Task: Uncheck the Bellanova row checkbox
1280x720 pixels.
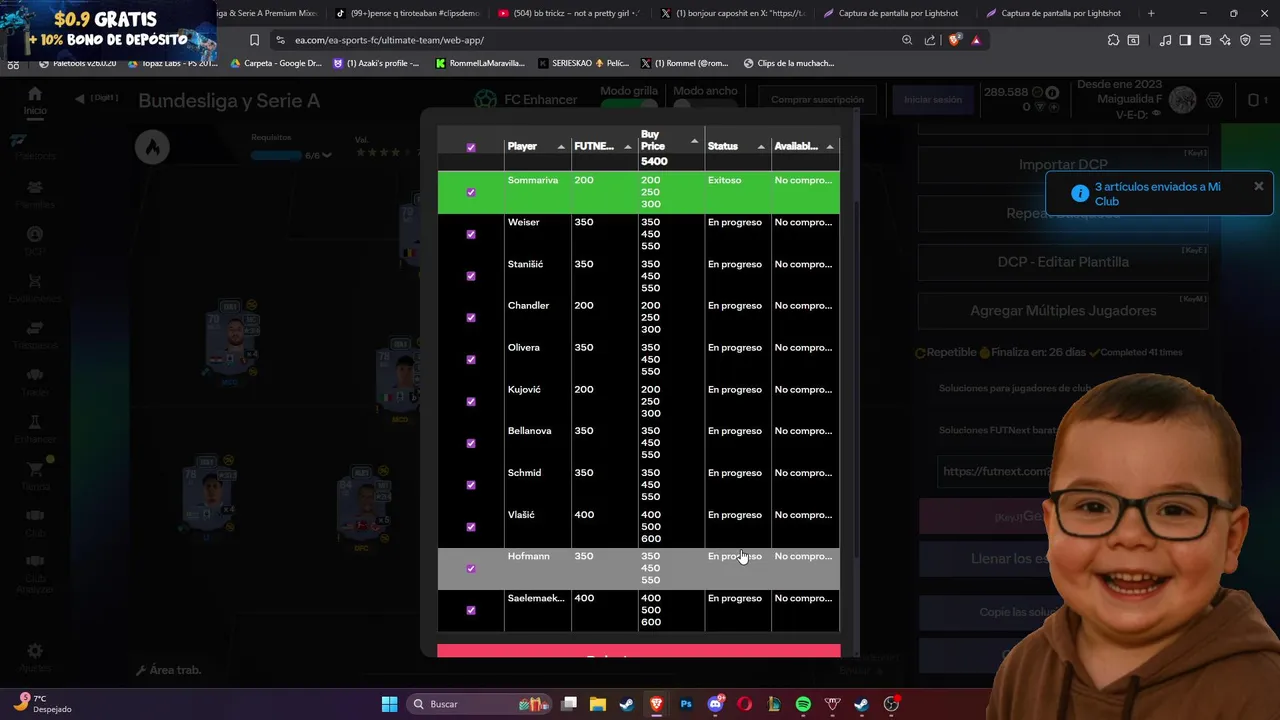Action: point(471,443)
